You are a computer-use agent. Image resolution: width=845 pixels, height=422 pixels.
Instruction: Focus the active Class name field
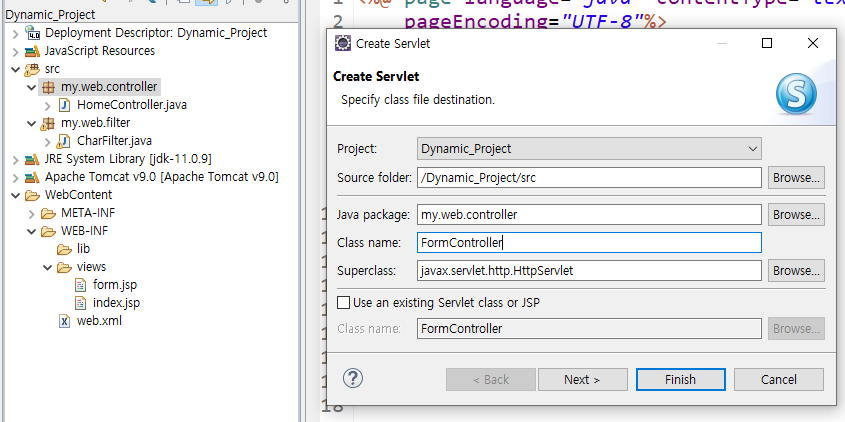[x=589, y=243]
